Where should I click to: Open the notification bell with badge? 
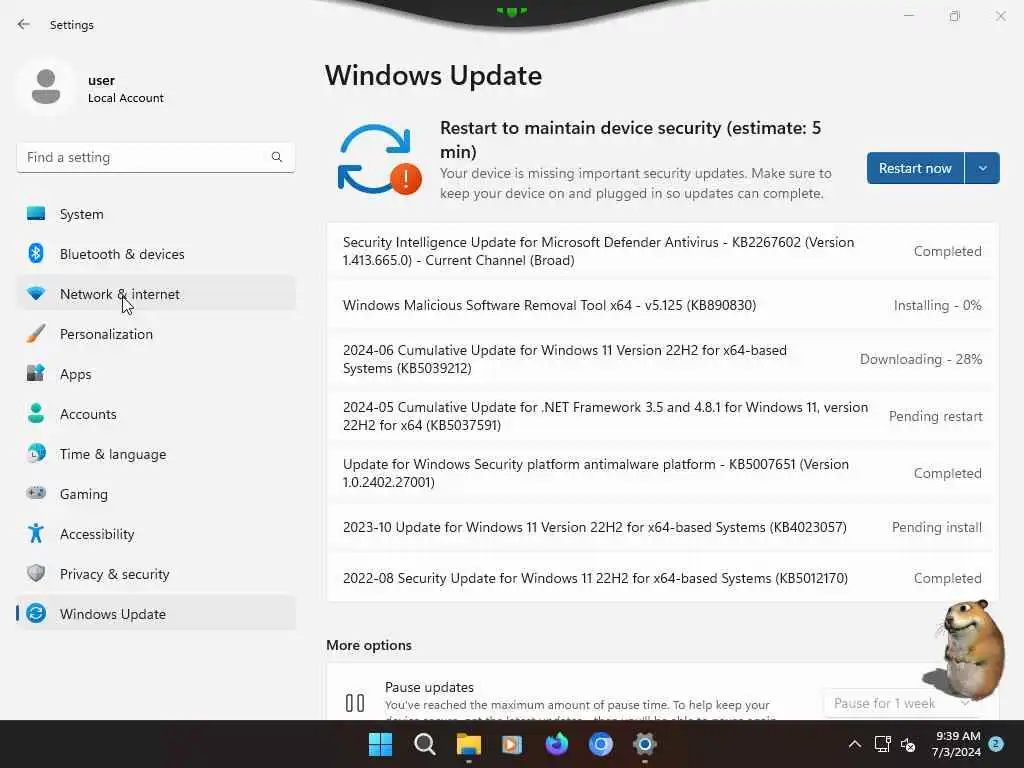[996, 744]
